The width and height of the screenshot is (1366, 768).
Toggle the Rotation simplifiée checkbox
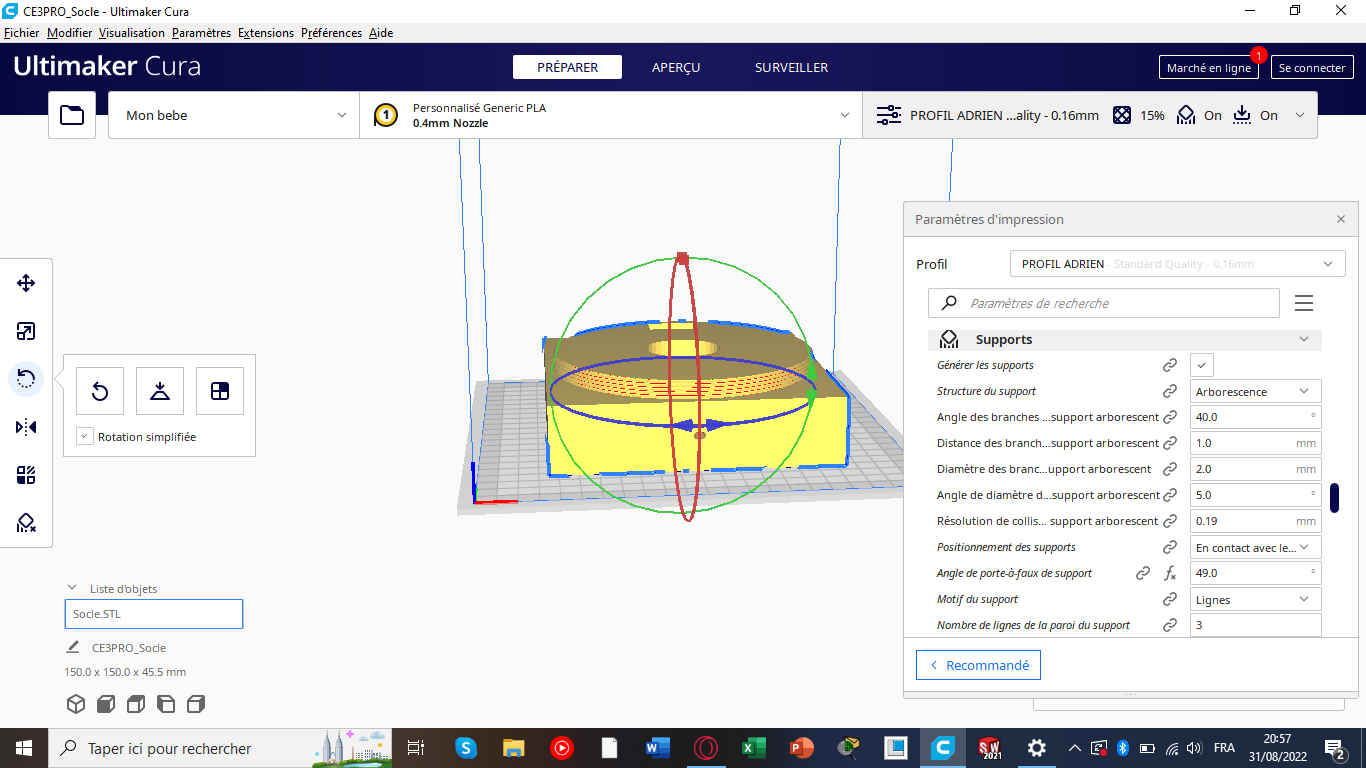pos(85,436)
